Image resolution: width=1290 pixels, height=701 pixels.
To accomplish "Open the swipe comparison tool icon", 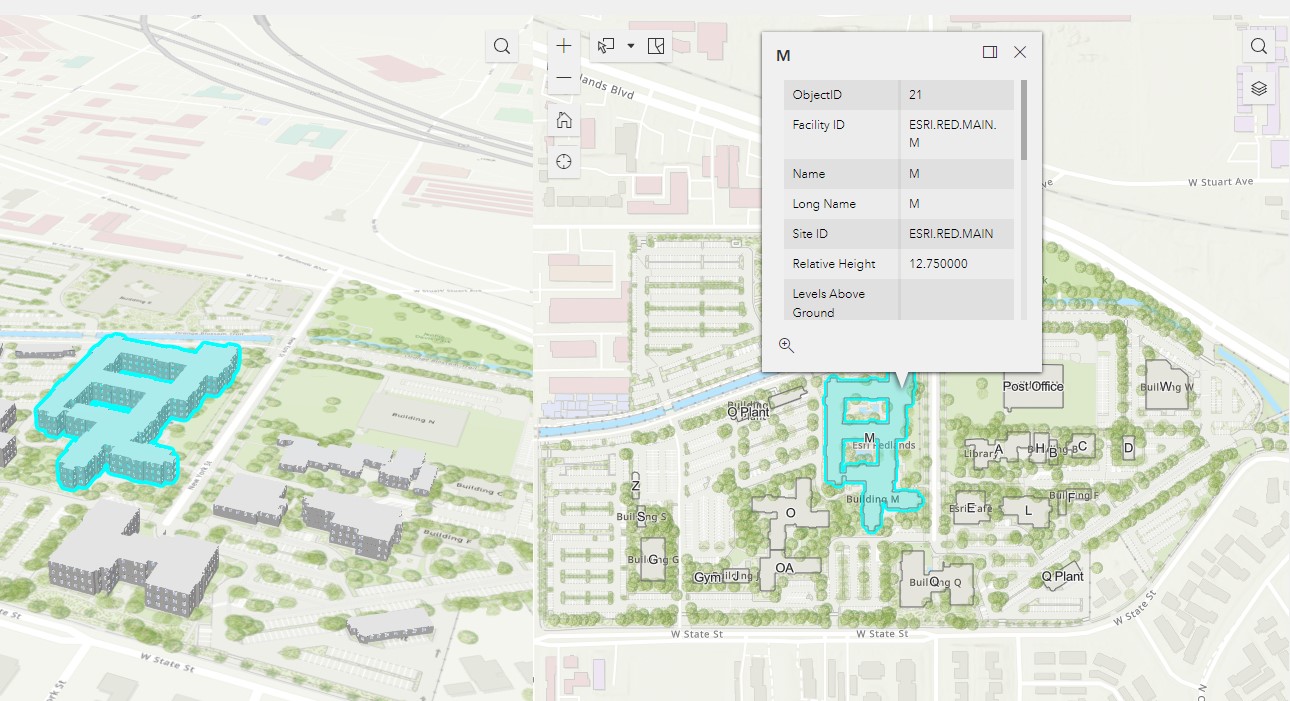I will click(656, 46).
